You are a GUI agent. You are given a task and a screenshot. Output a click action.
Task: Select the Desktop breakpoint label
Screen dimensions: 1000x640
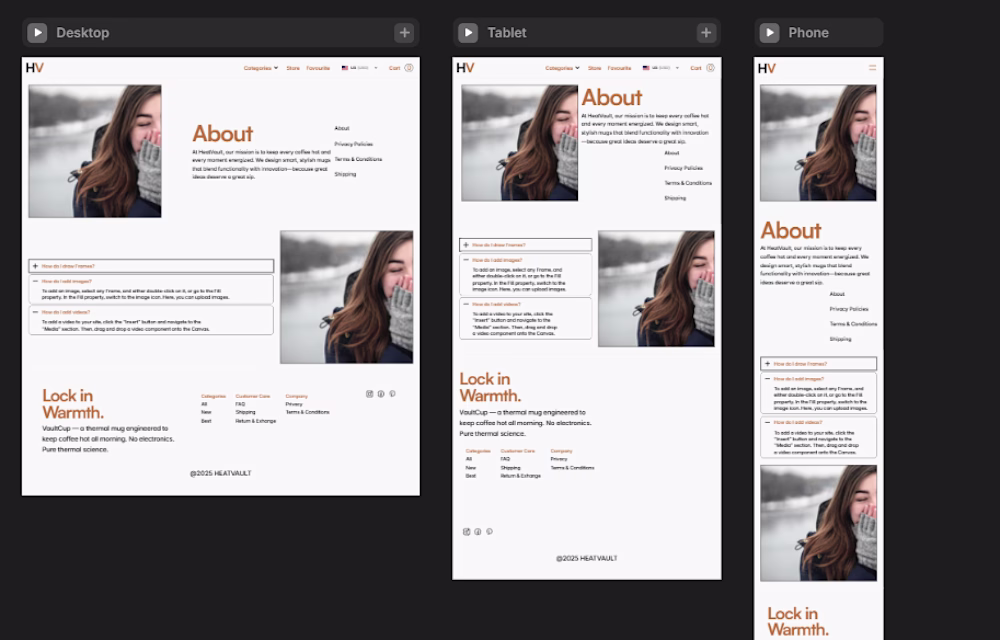(82, 33)
